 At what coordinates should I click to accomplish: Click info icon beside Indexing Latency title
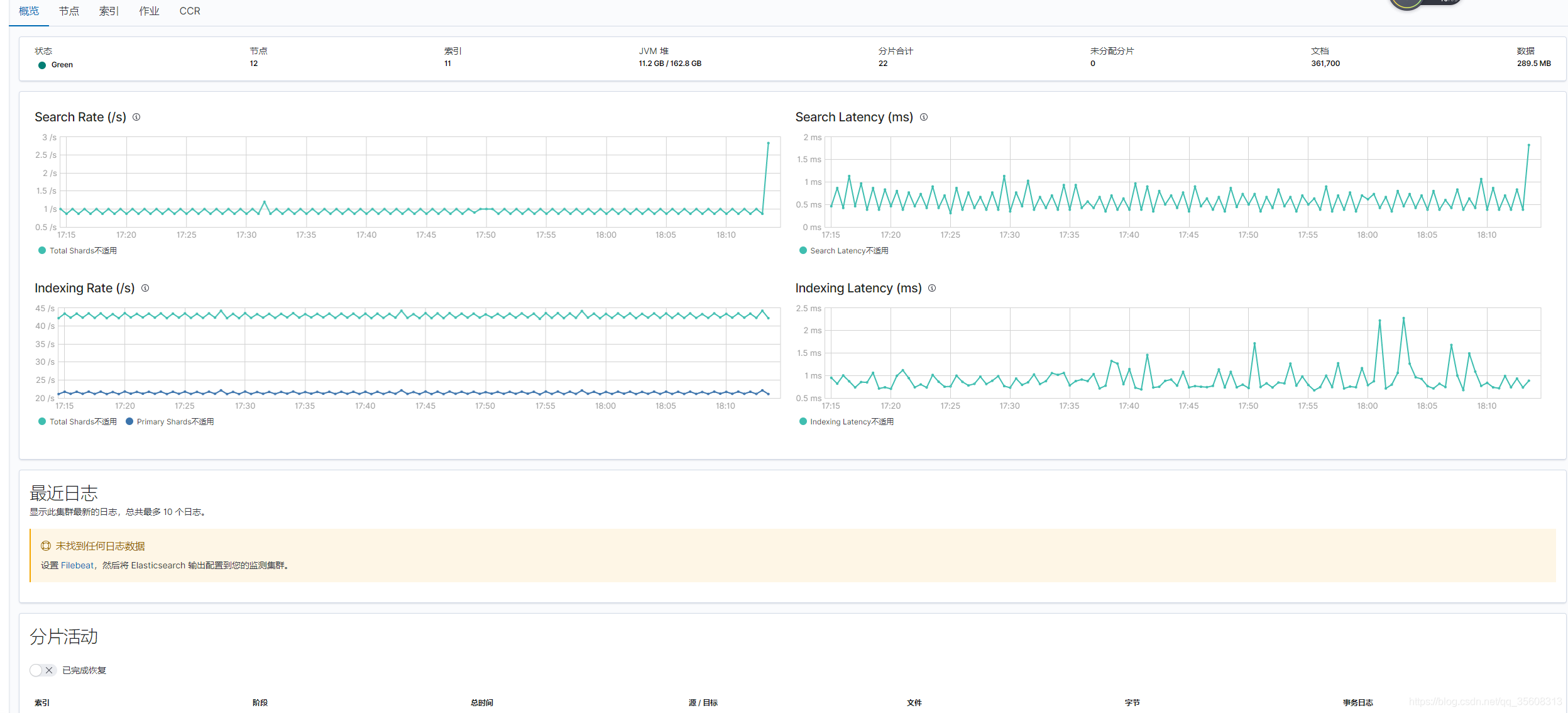932,288
